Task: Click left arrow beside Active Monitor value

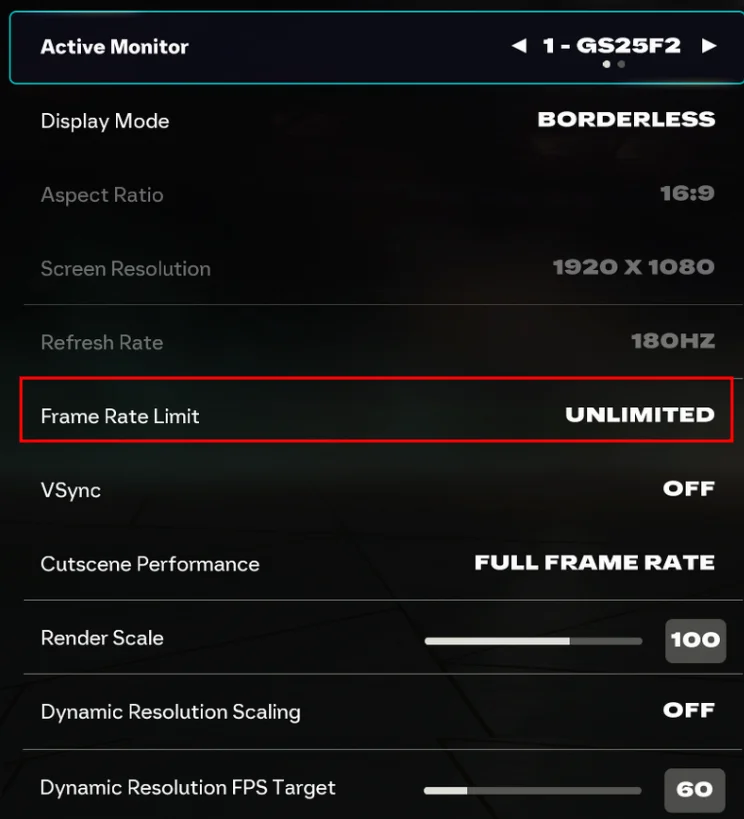Action: pyautogui.click(x=518, y=46)
